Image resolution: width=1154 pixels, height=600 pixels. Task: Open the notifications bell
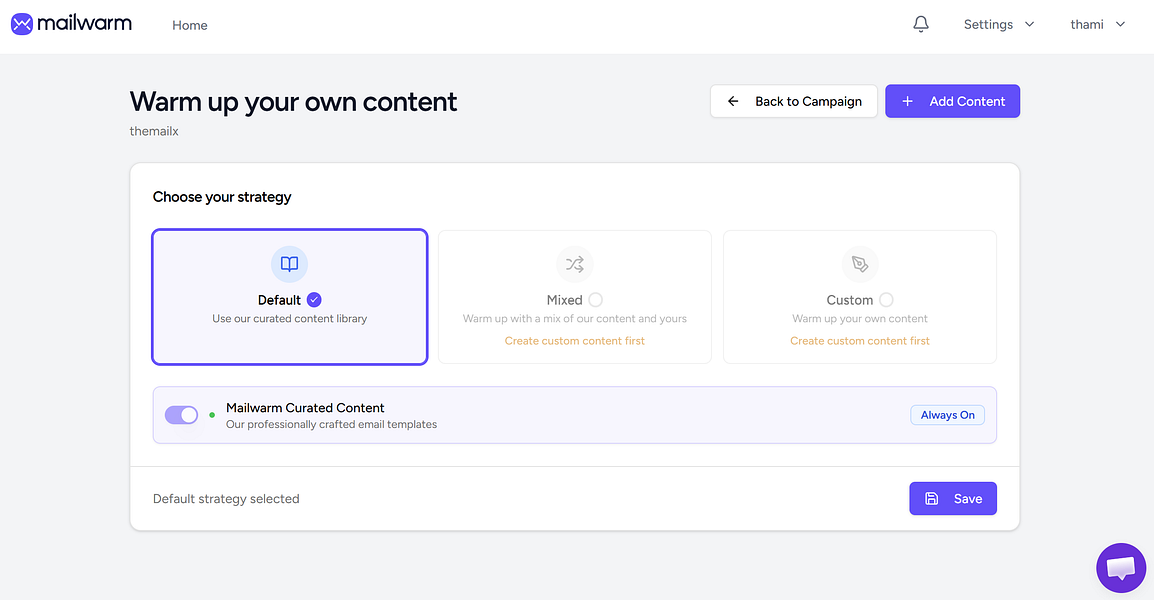coord(921,24)
